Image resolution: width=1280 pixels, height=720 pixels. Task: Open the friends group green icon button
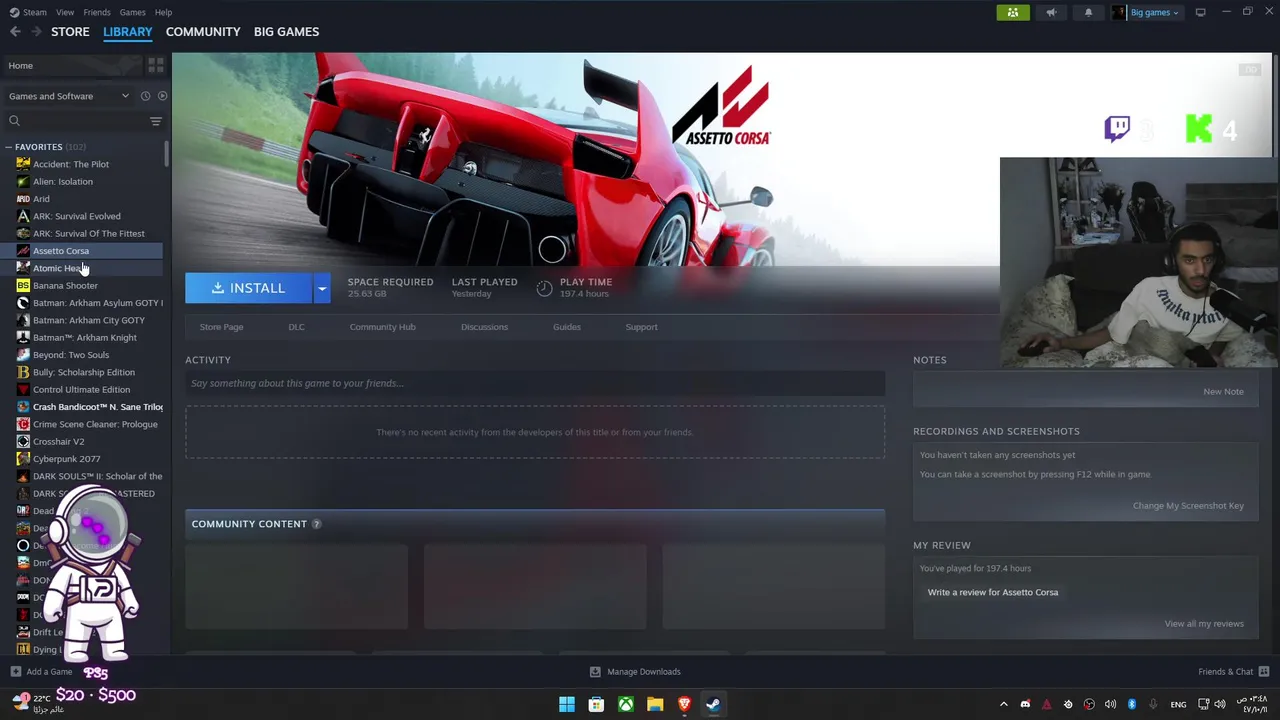click(x=1013, y=13)
